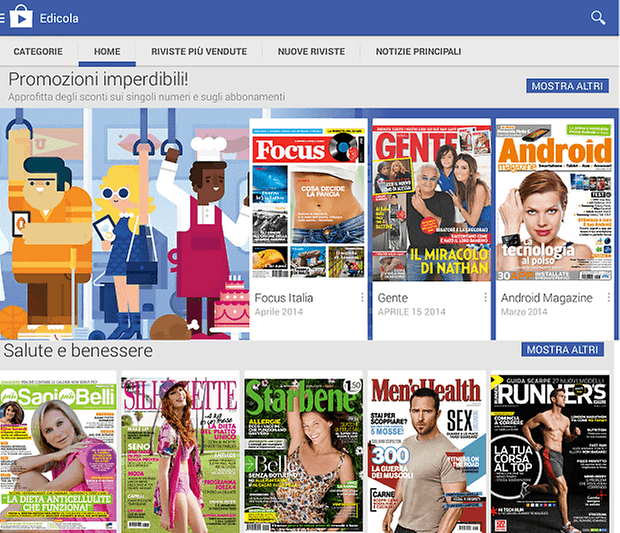Click the Promozioni imperdibili! heading
The width and height of the screenshot is (620, 533).
(x=98, y=79)
